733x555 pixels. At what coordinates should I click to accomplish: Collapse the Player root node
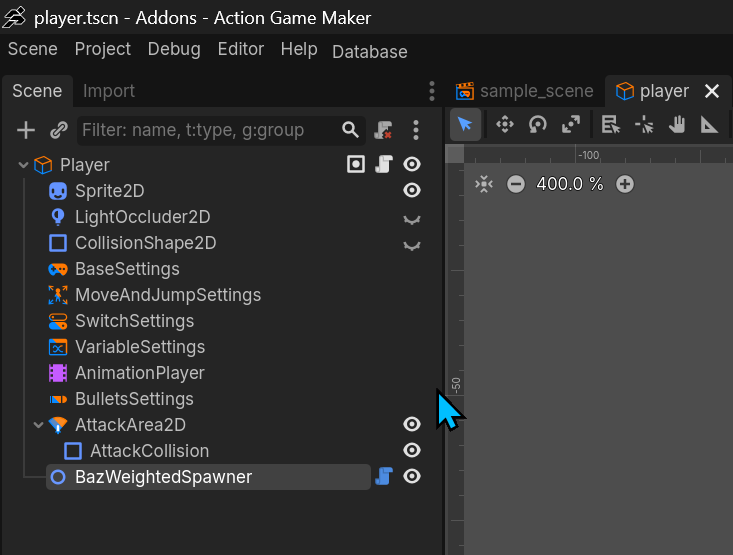click(x=23, y=165)
